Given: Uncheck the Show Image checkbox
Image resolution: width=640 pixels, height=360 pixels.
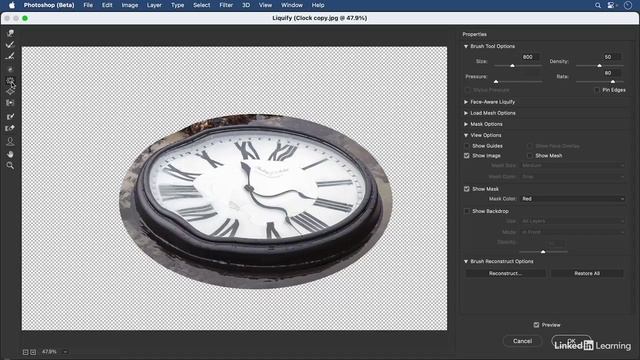Looking at the screenshot, I should [x=467, y=156].
